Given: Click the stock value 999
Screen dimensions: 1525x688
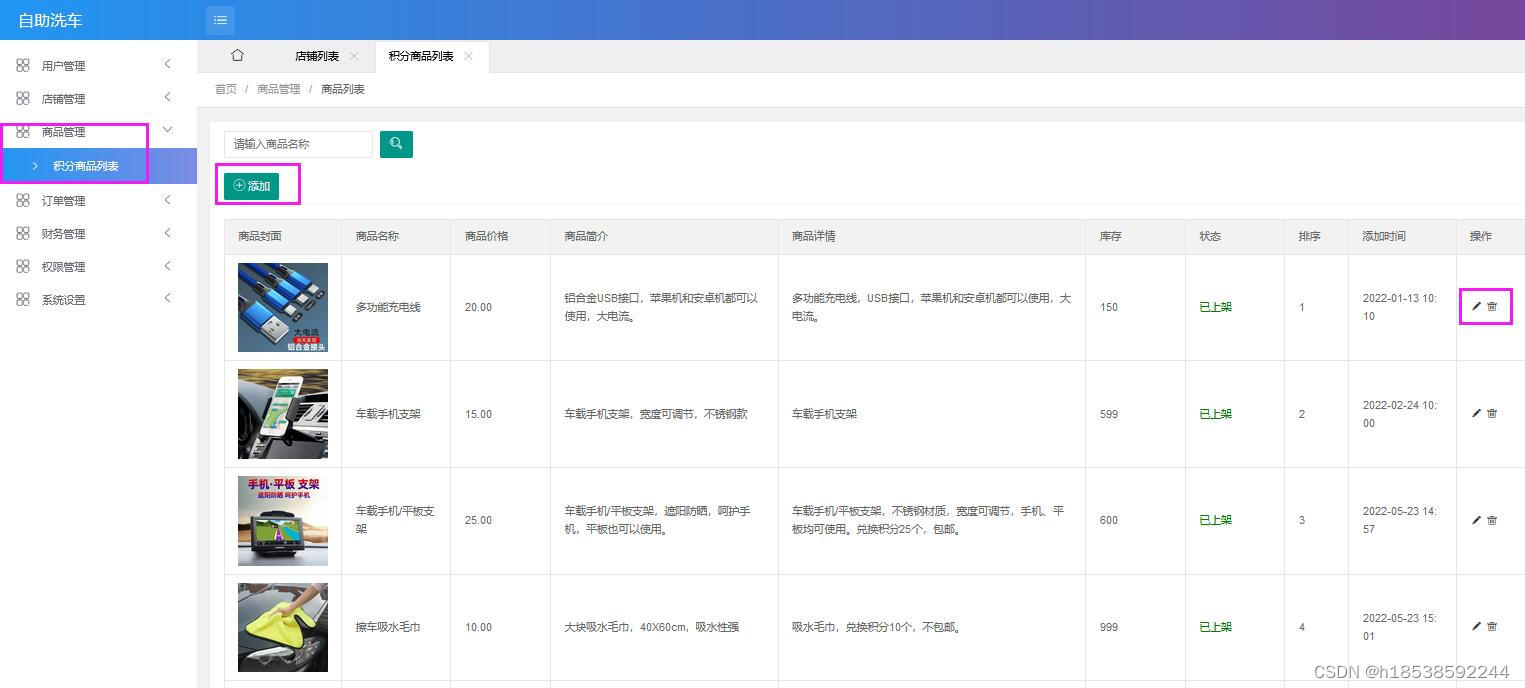Looking at the screenshot, I should [1109, 627].
